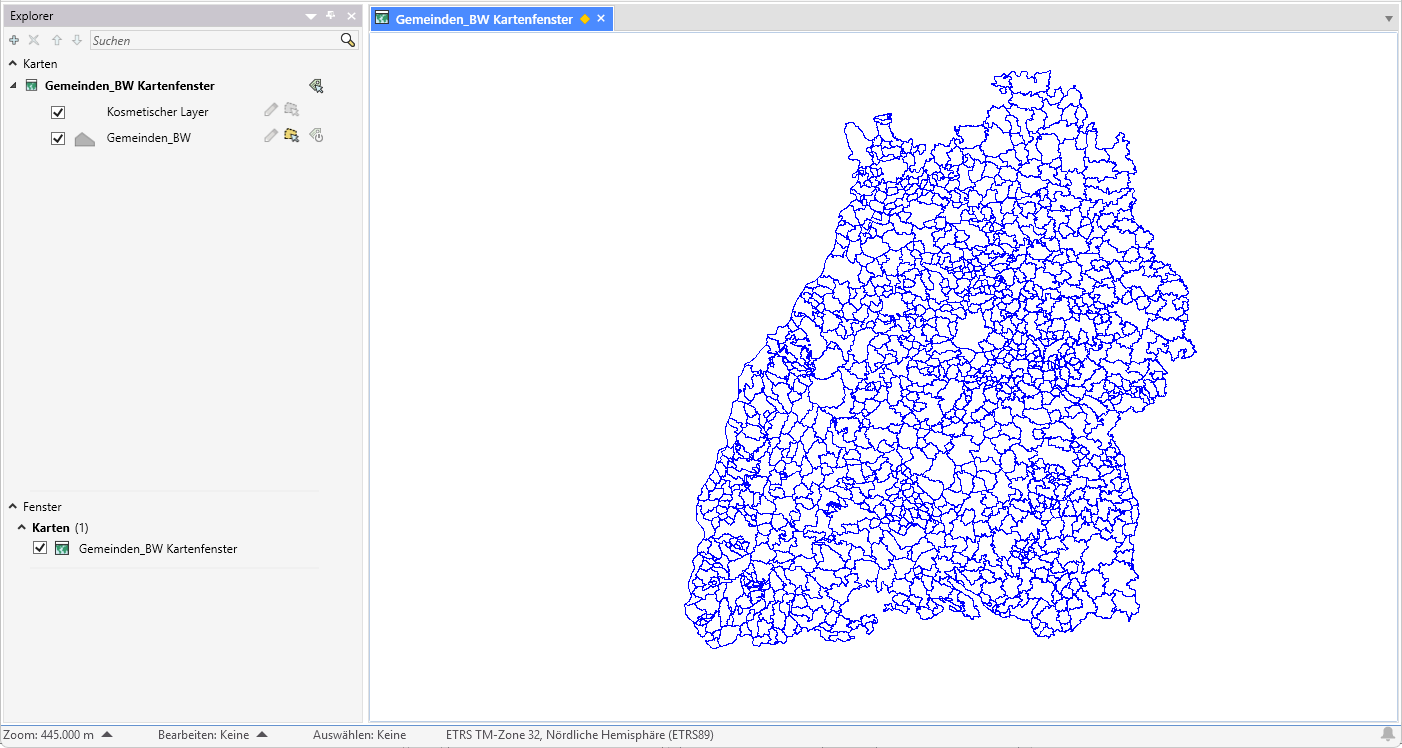Uncheck Gemeinden_BW layer visibility checkbox
The image size is (1402, 748).
point(58,138)
